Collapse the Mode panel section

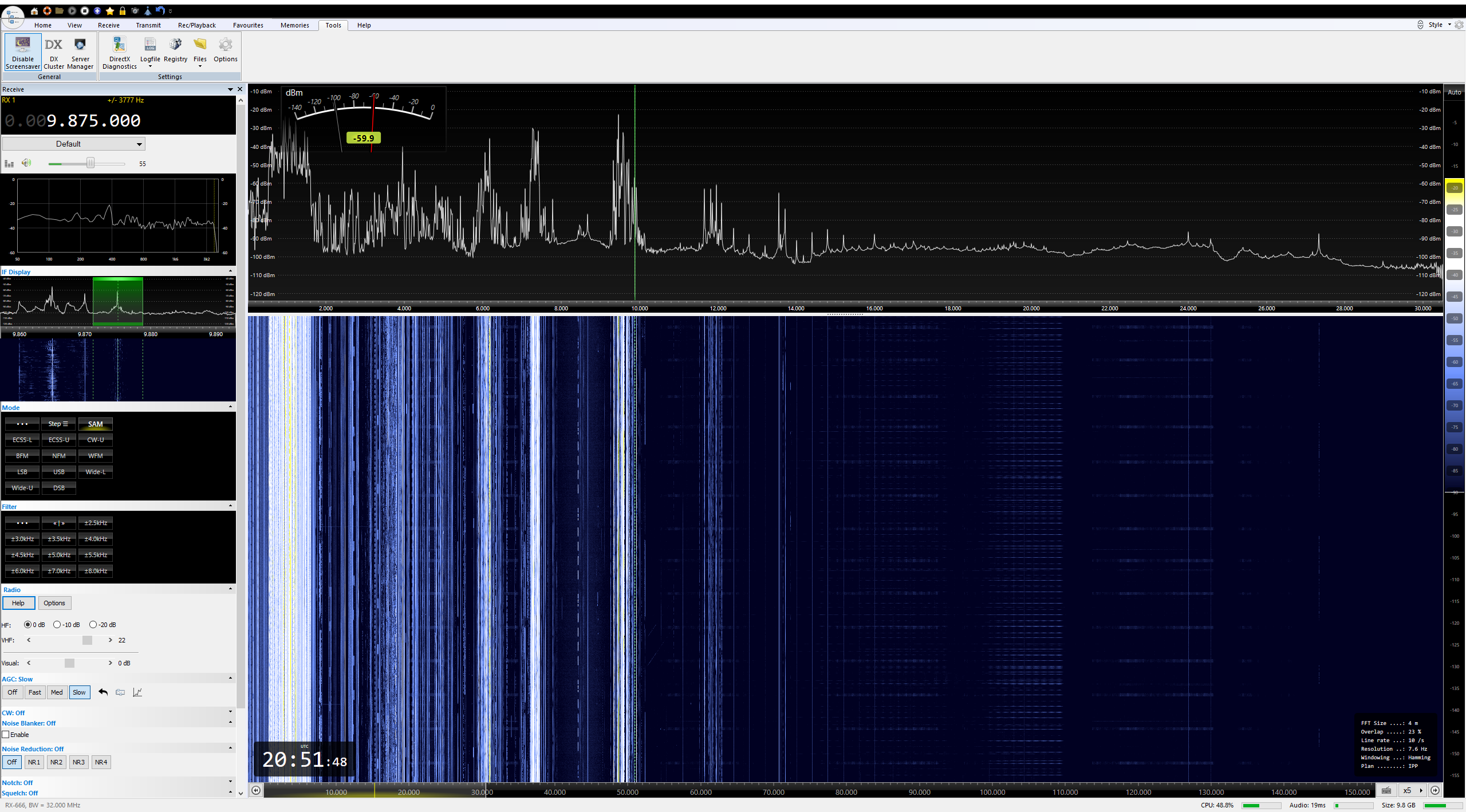230,407
